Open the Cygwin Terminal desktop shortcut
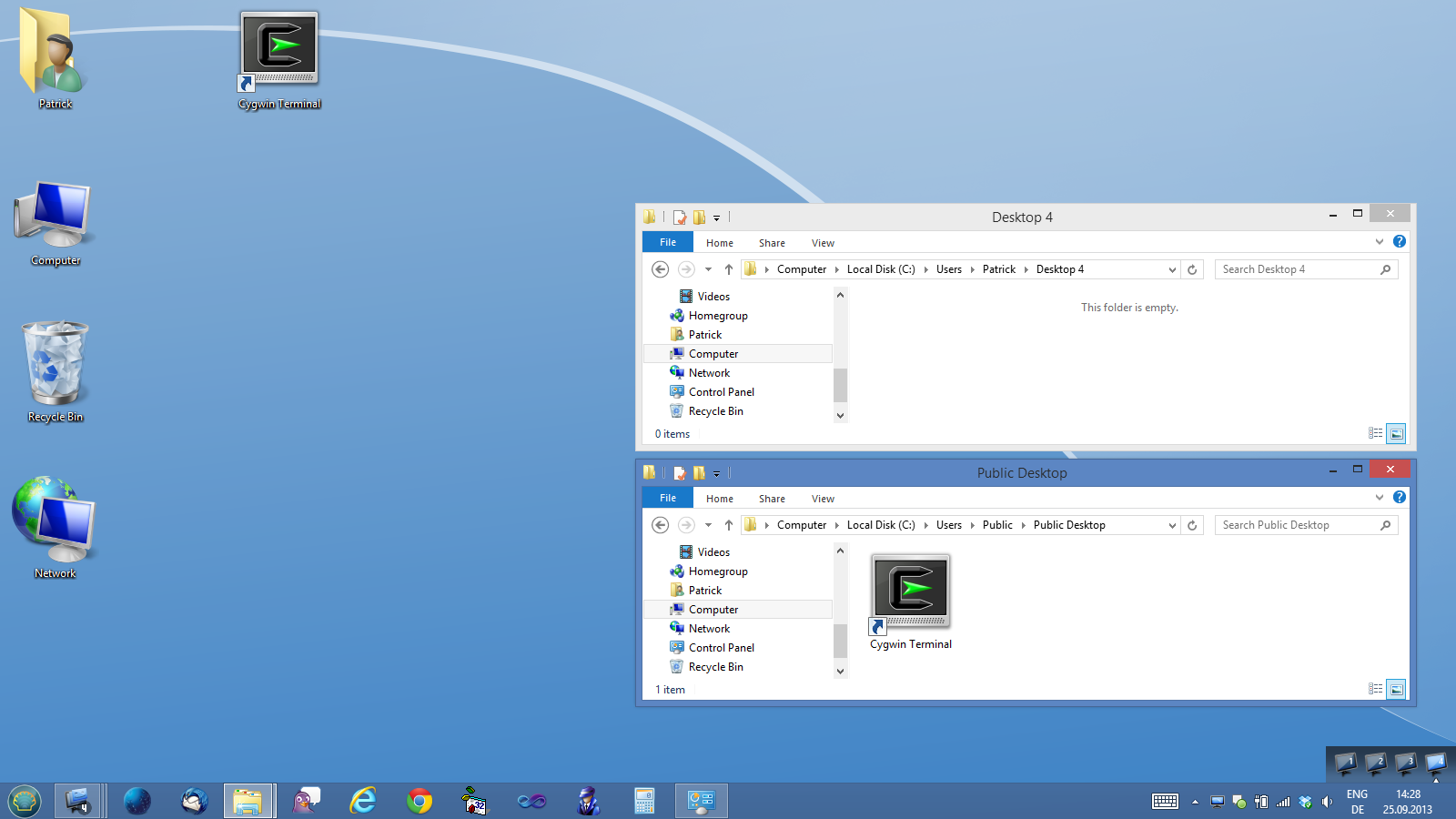 click(x=278, y=48)
